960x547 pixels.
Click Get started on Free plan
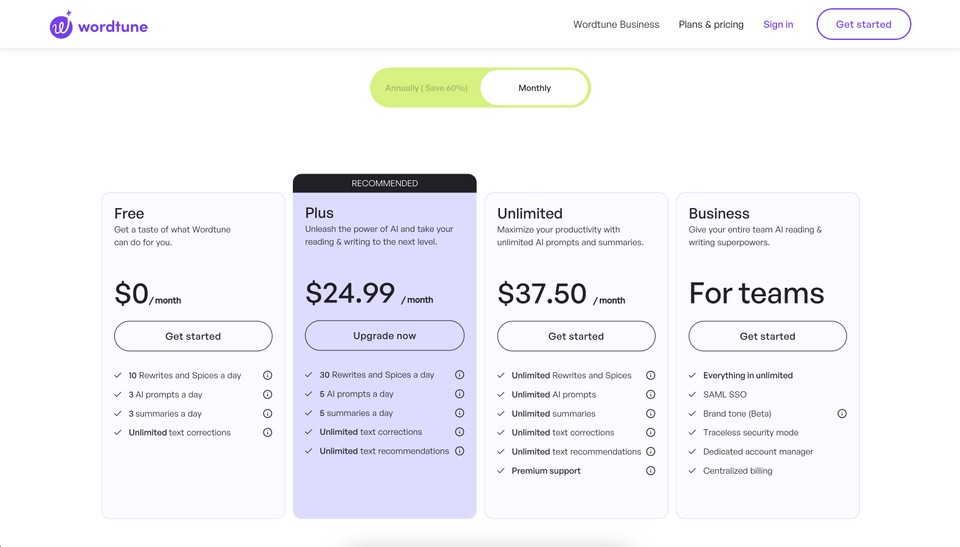point(193,336)
